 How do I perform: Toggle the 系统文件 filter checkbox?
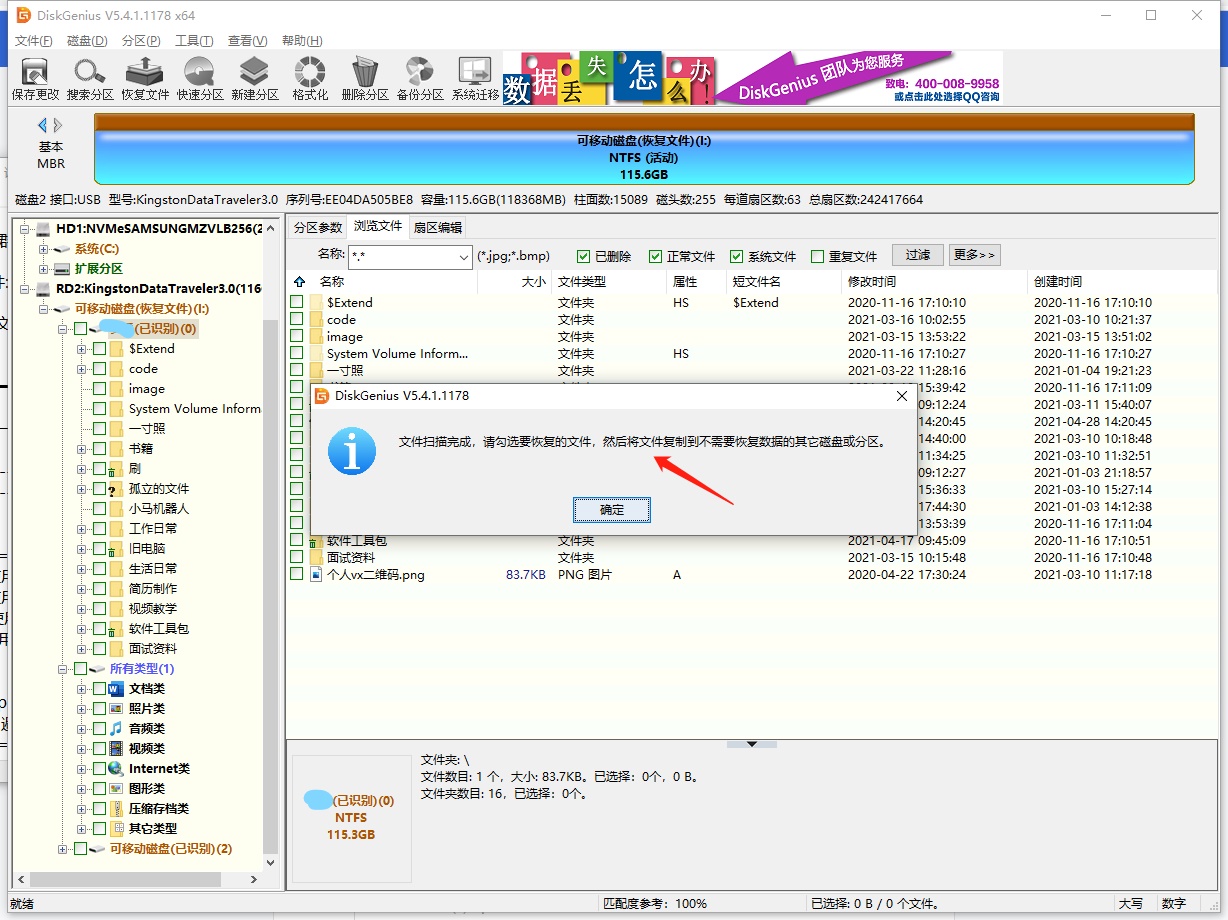736,256
